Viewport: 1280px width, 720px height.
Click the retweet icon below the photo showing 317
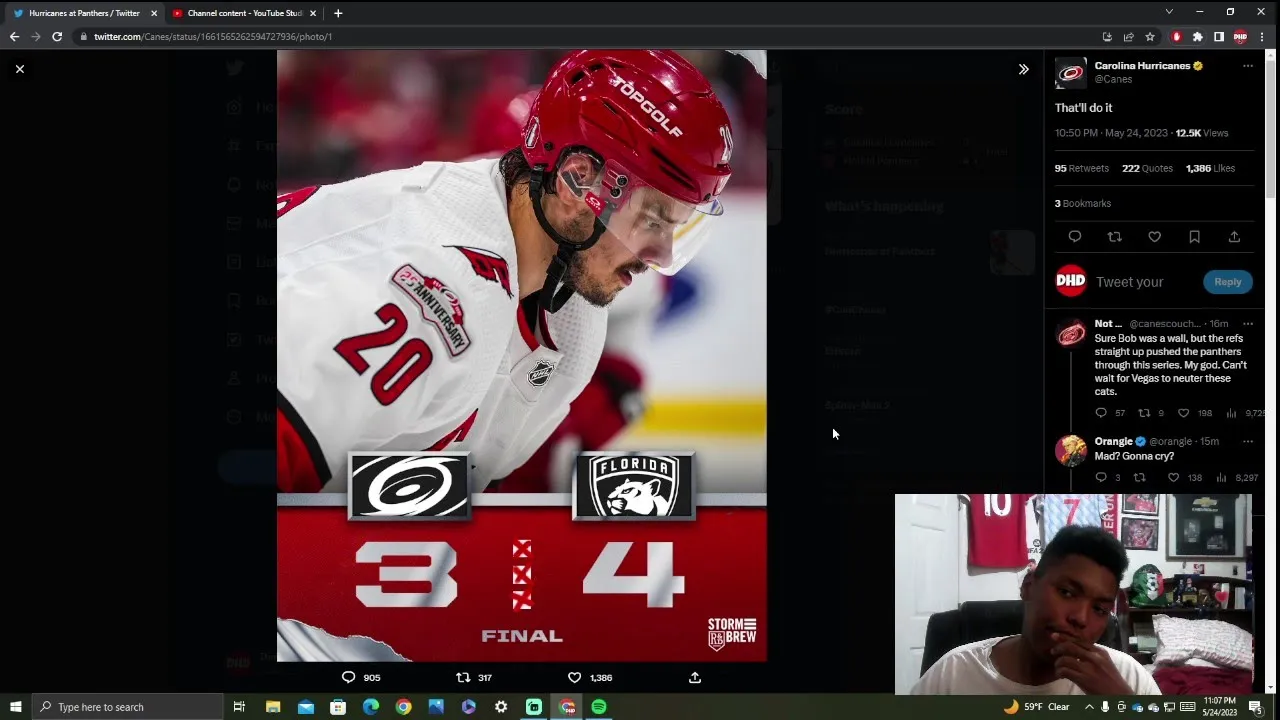coord(463,677)
